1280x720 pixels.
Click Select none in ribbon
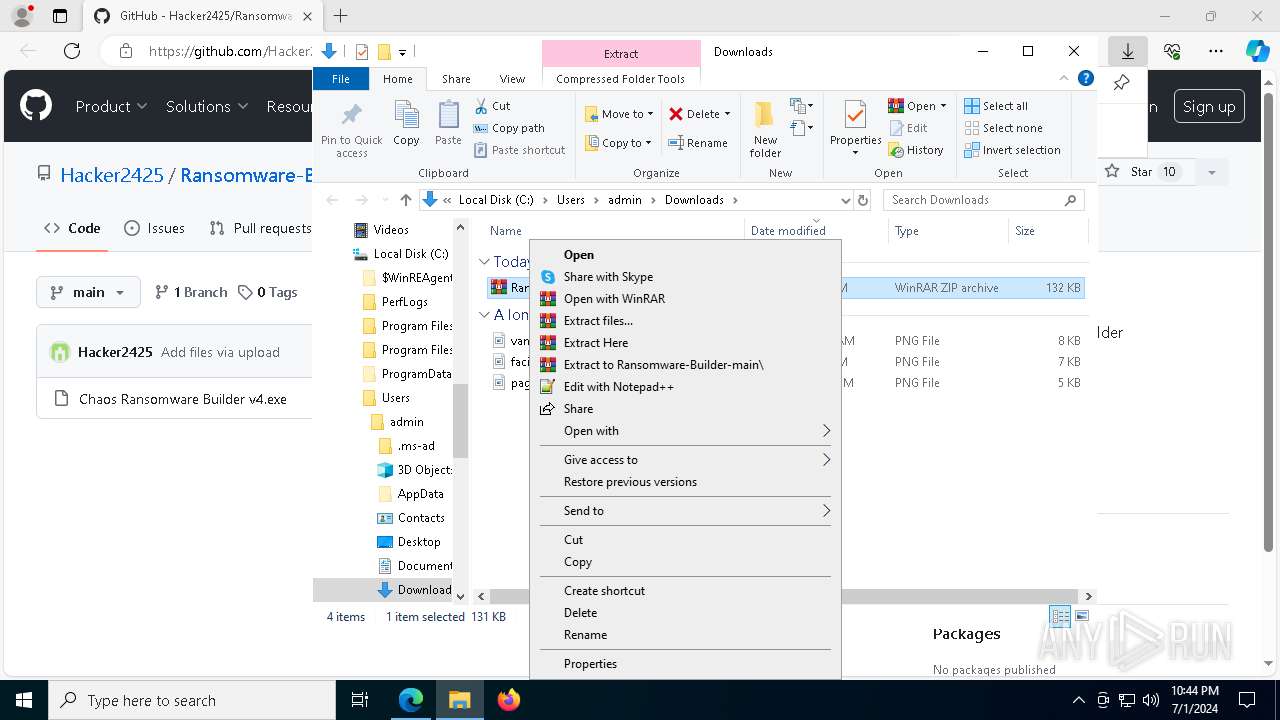pyautogui.click(x=1003, y=128)
